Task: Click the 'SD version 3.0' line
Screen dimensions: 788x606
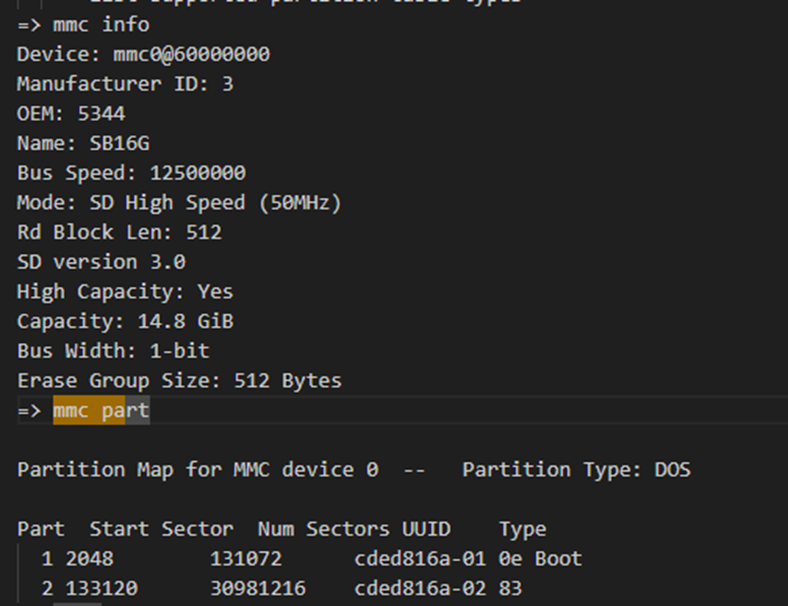Action: tap(102, 262)
